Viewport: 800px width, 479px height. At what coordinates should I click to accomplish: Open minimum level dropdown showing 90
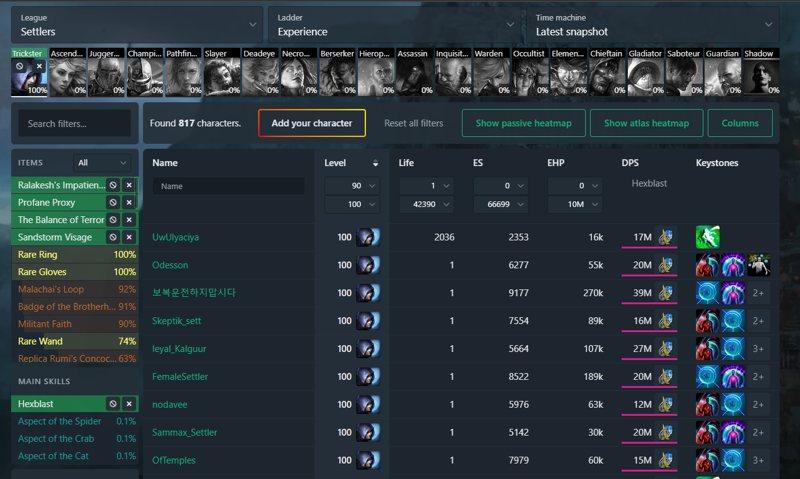pyautogui.click(x=351, y=186)
